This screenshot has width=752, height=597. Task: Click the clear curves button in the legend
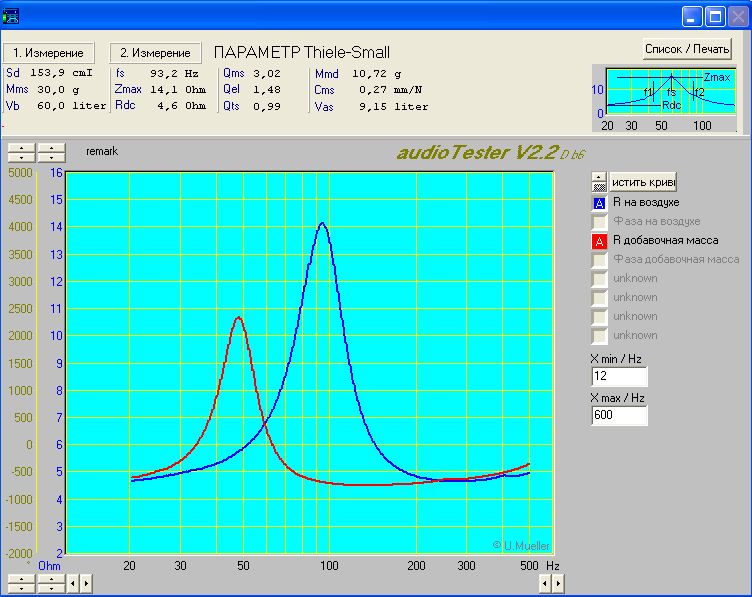[643, 181]
